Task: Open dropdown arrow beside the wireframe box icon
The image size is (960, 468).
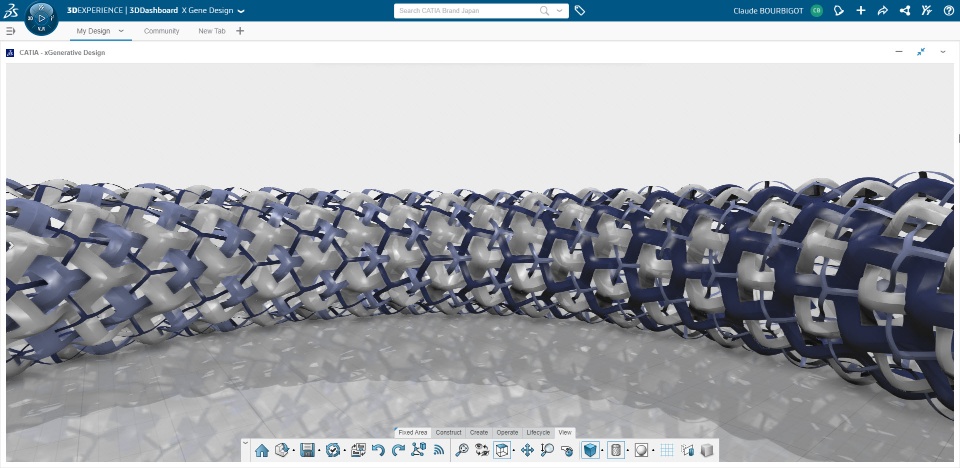Action: click(x=514, y=451)
